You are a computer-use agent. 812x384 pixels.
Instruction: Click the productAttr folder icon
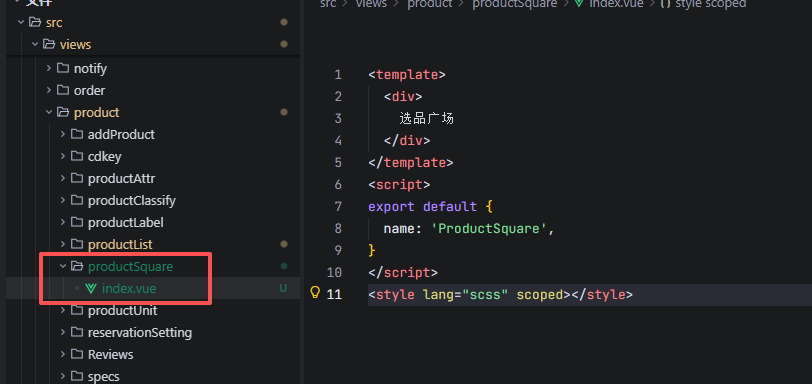(x=77, y=178)
